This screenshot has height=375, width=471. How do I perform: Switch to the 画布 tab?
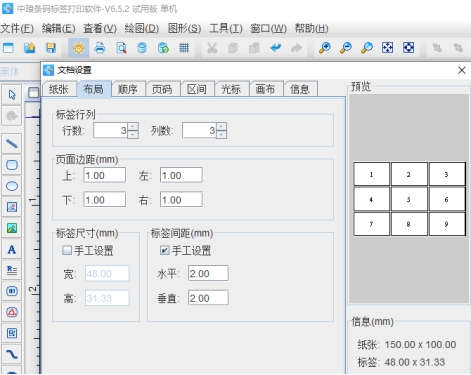click(x=266, y=89)
